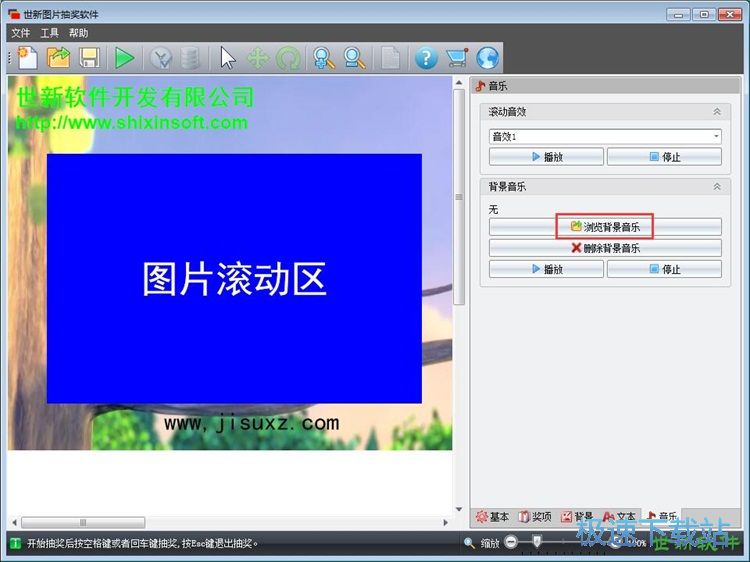Click the canvas horizontal scrollbar thumb

(x=83, y=522)
